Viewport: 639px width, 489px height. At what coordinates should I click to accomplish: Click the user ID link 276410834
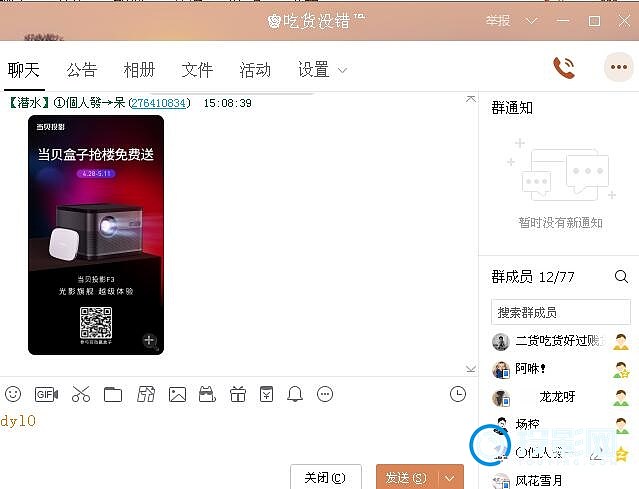point(158,103)
